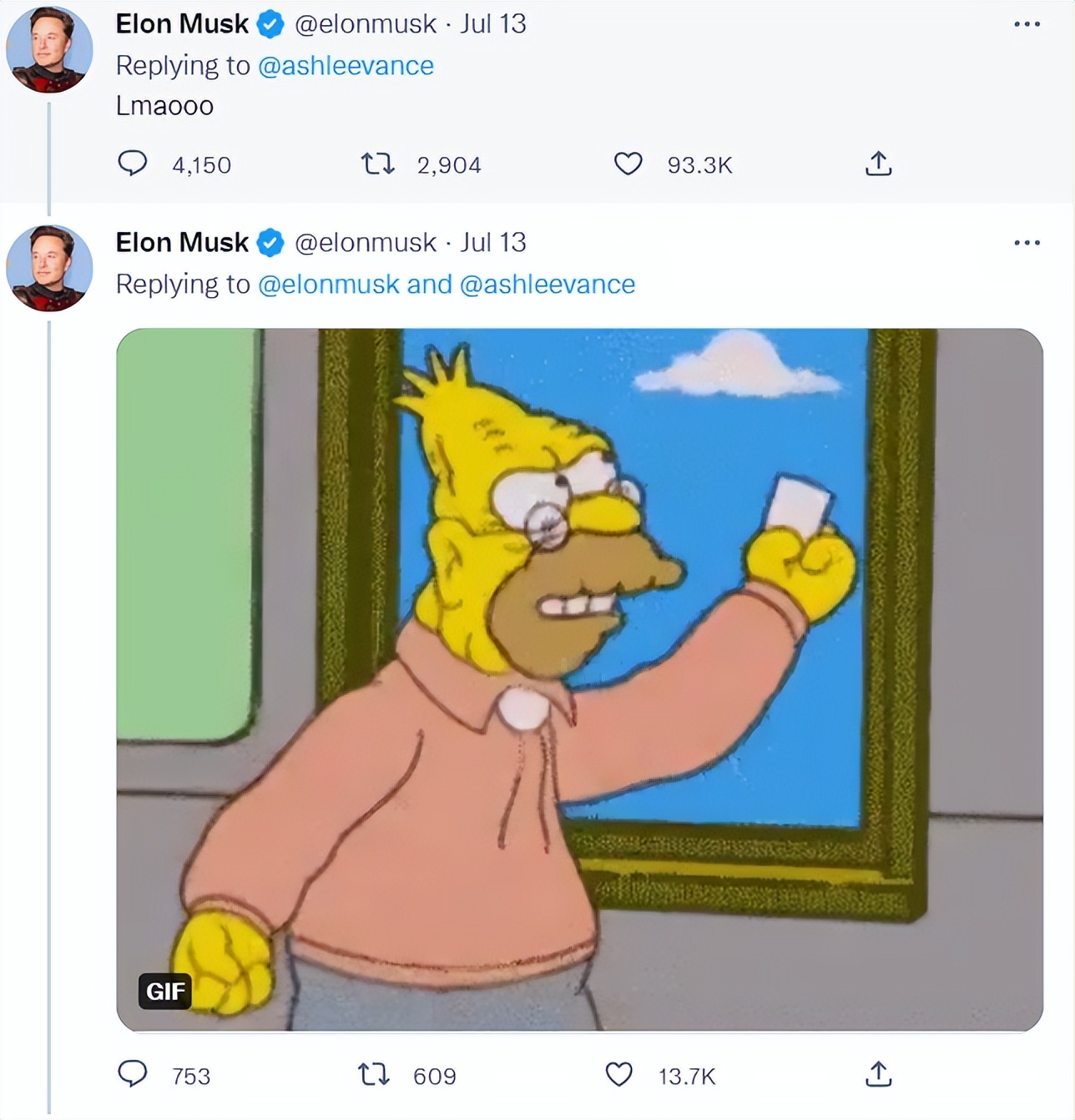
Task: Retweet the Lmaooo tweet
Action: tap(377, 164)
